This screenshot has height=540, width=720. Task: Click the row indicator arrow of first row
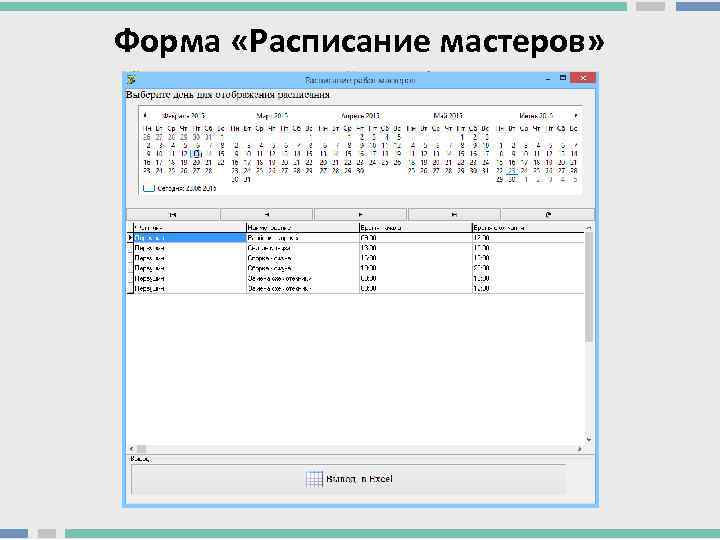tap(130, 238)
